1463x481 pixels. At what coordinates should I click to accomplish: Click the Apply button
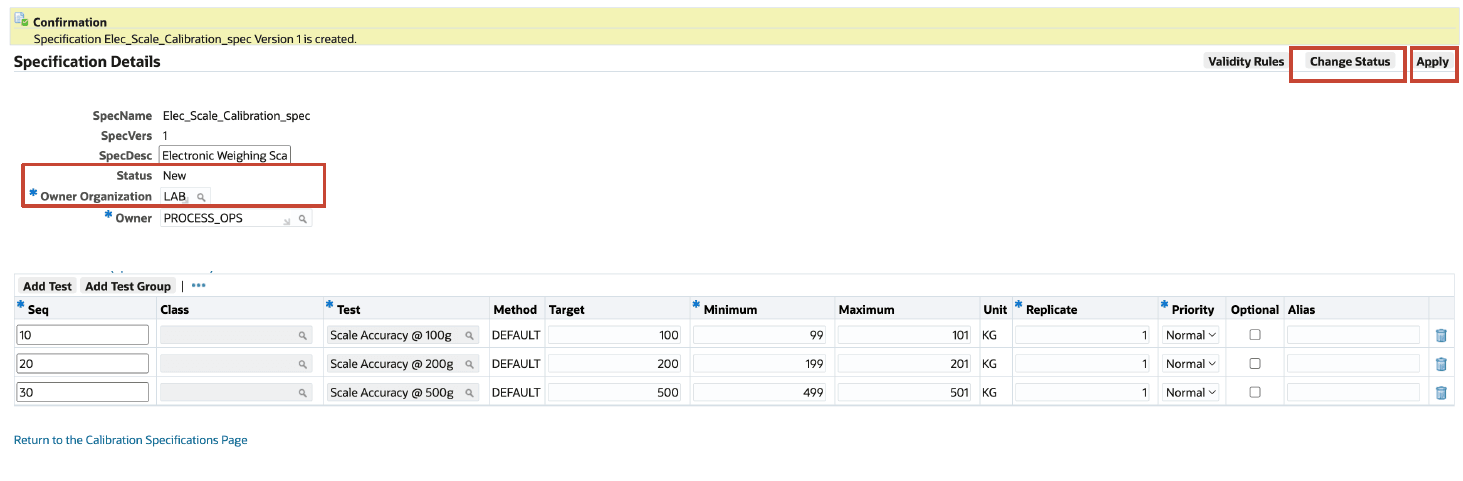pyautogui.click(x=1432, y=62)
